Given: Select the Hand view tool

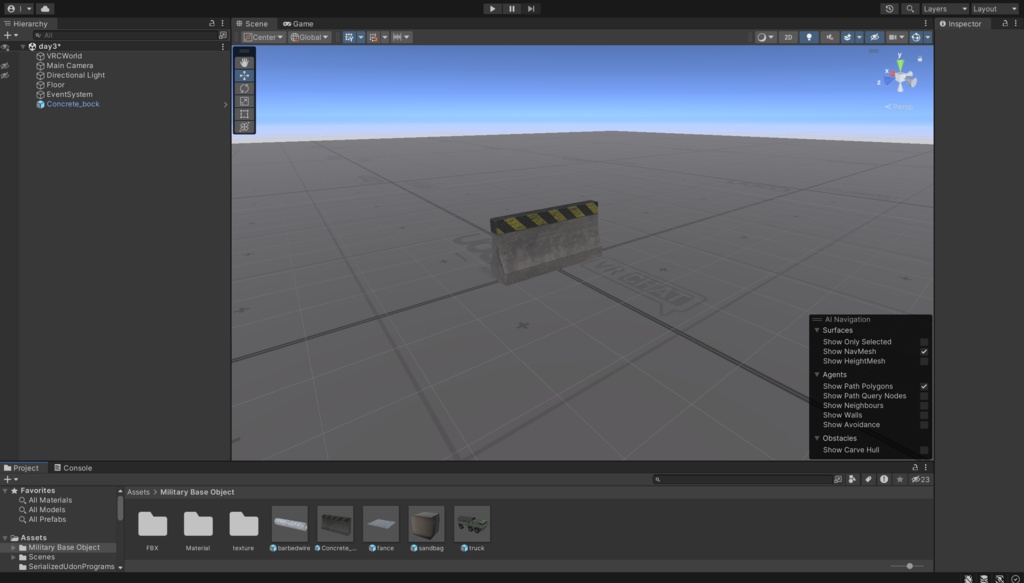Looking at the screenshot, I should point(244,61).
